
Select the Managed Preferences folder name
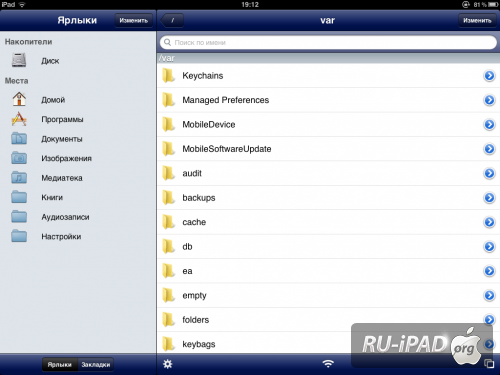click(x=226, y=100)
